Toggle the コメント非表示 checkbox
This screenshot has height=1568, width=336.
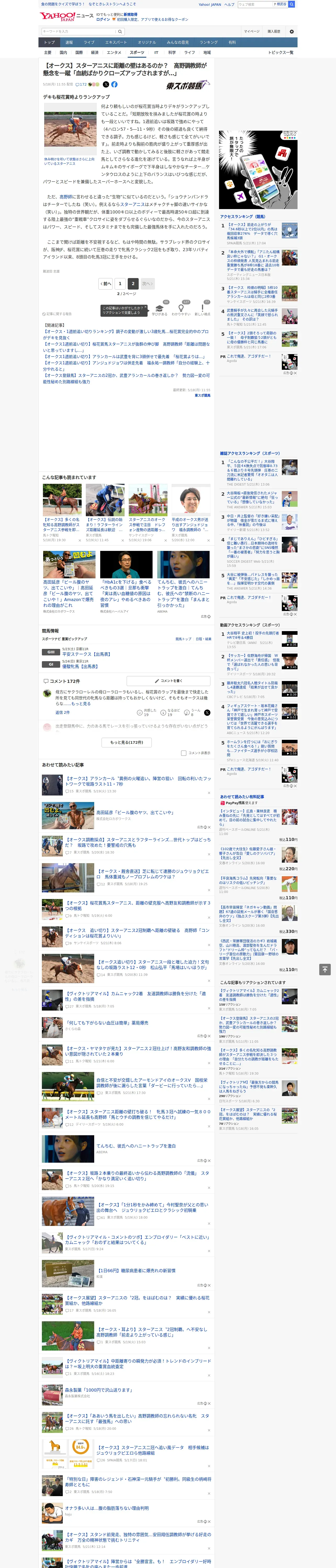(183, 753)
